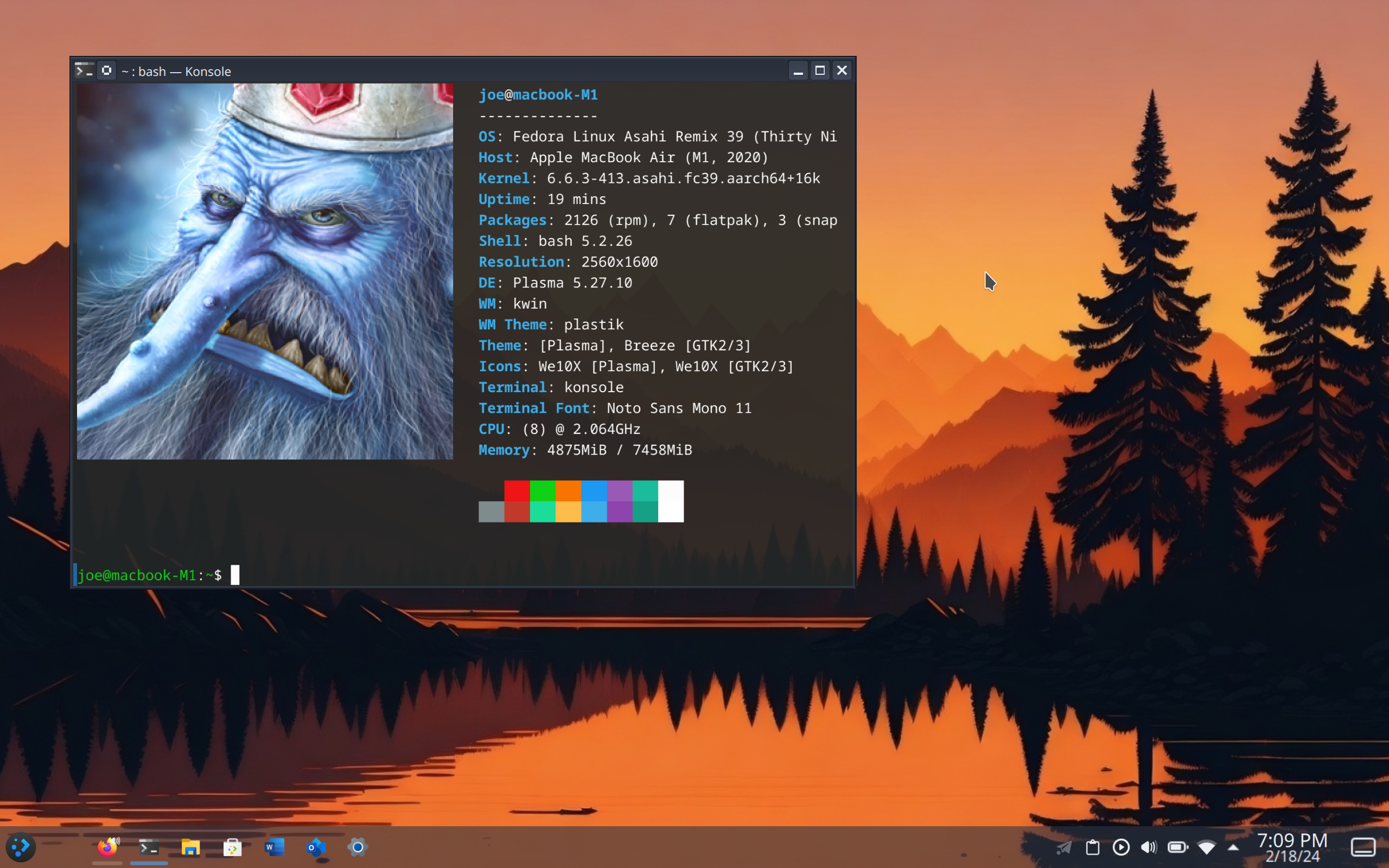This screenshot has height=868, width=1389.
Task: Open the media player tray icon
Action: 1120,847
